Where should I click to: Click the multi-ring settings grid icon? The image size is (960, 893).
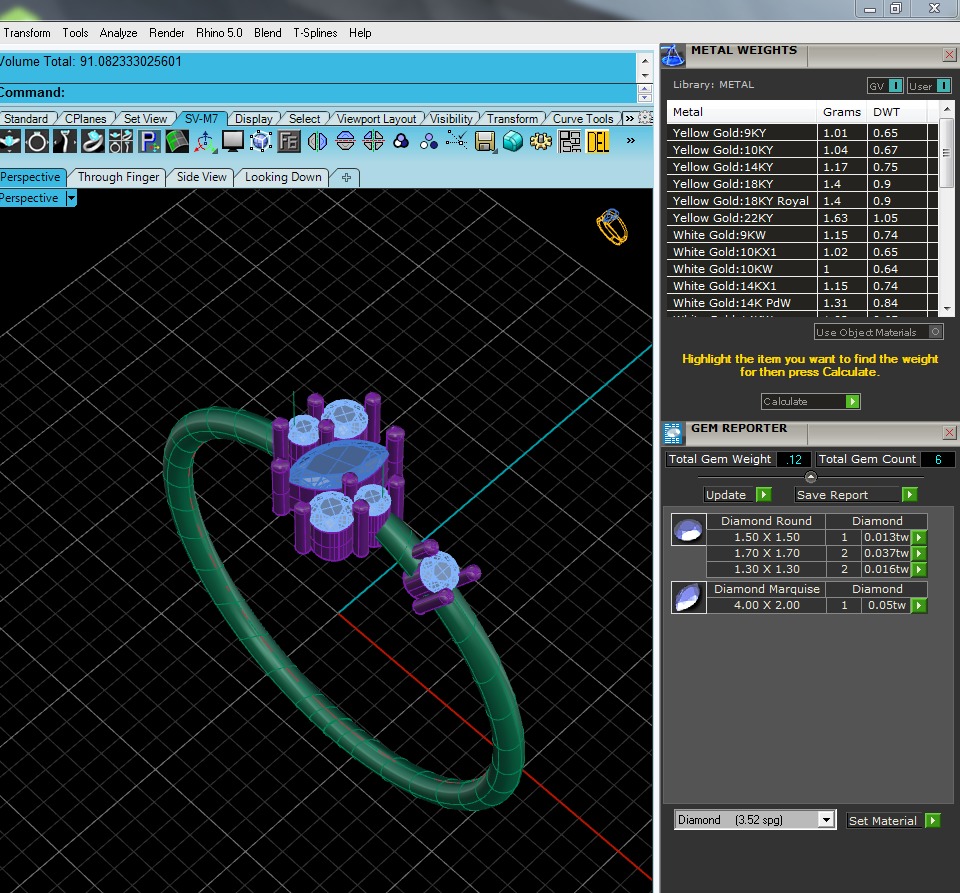click(x=121, y=142)
